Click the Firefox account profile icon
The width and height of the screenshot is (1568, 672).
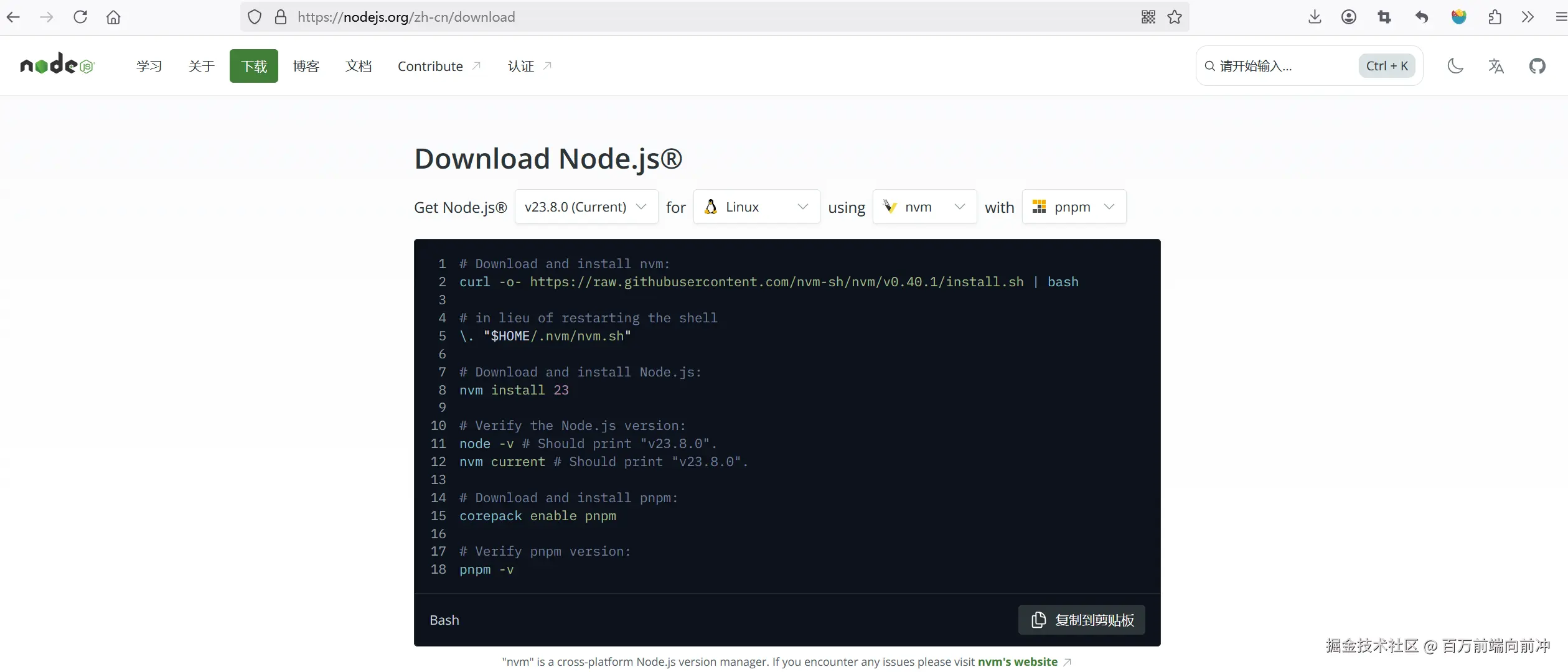1349,17
